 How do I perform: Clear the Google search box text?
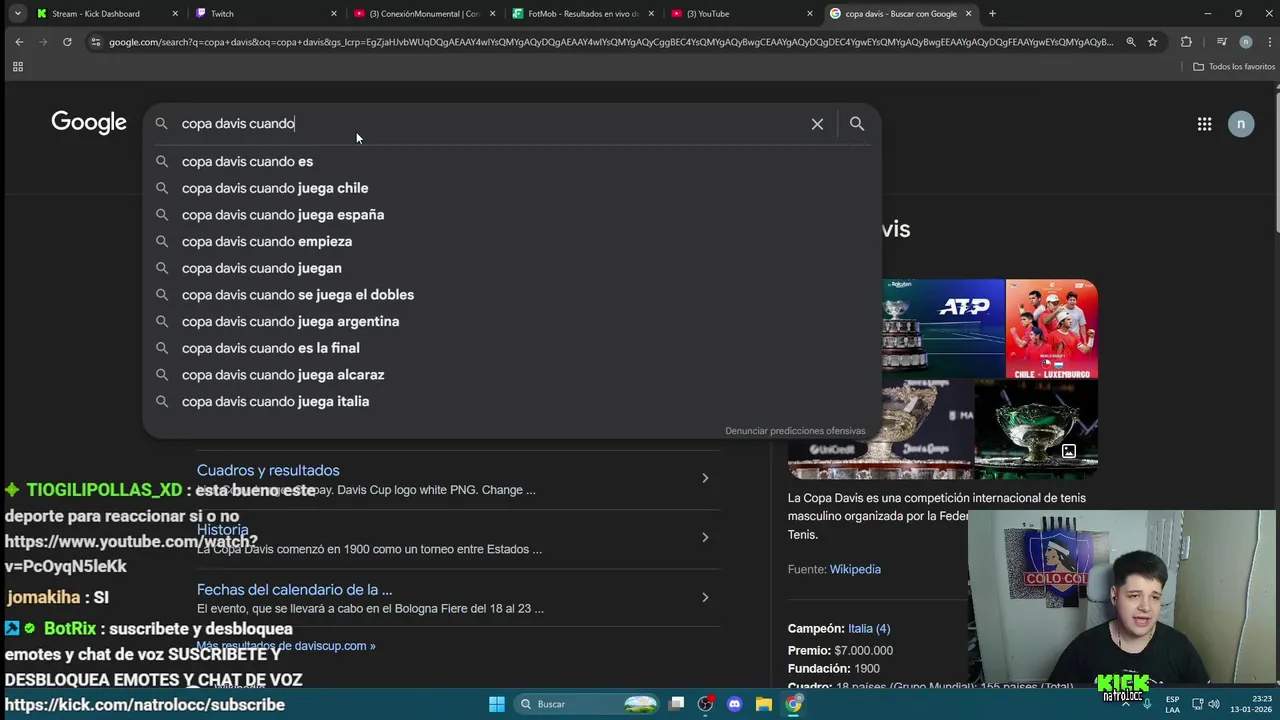817,124
